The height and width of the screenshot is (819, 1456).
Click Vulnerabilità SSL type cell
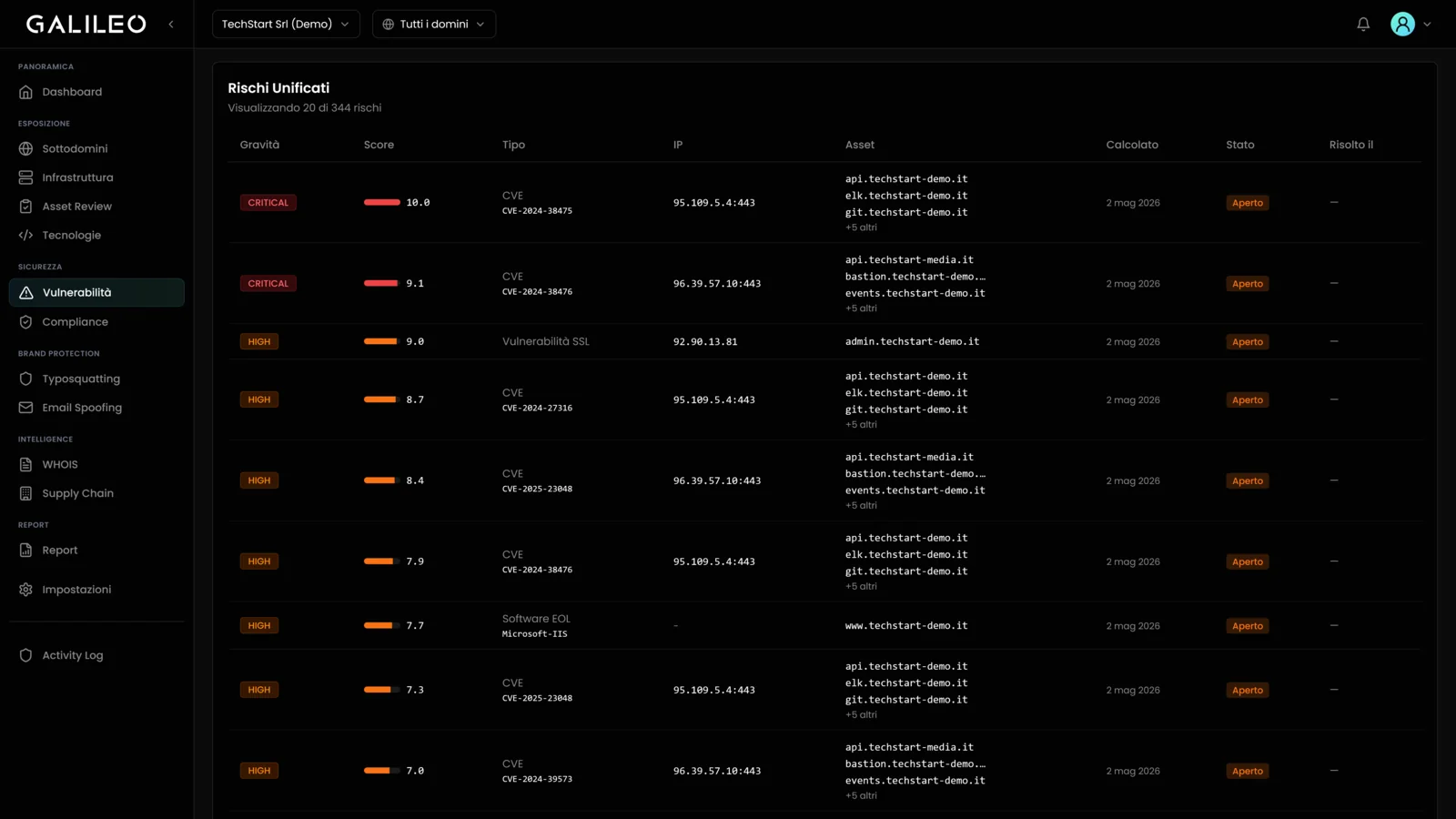tap(545, 341)
